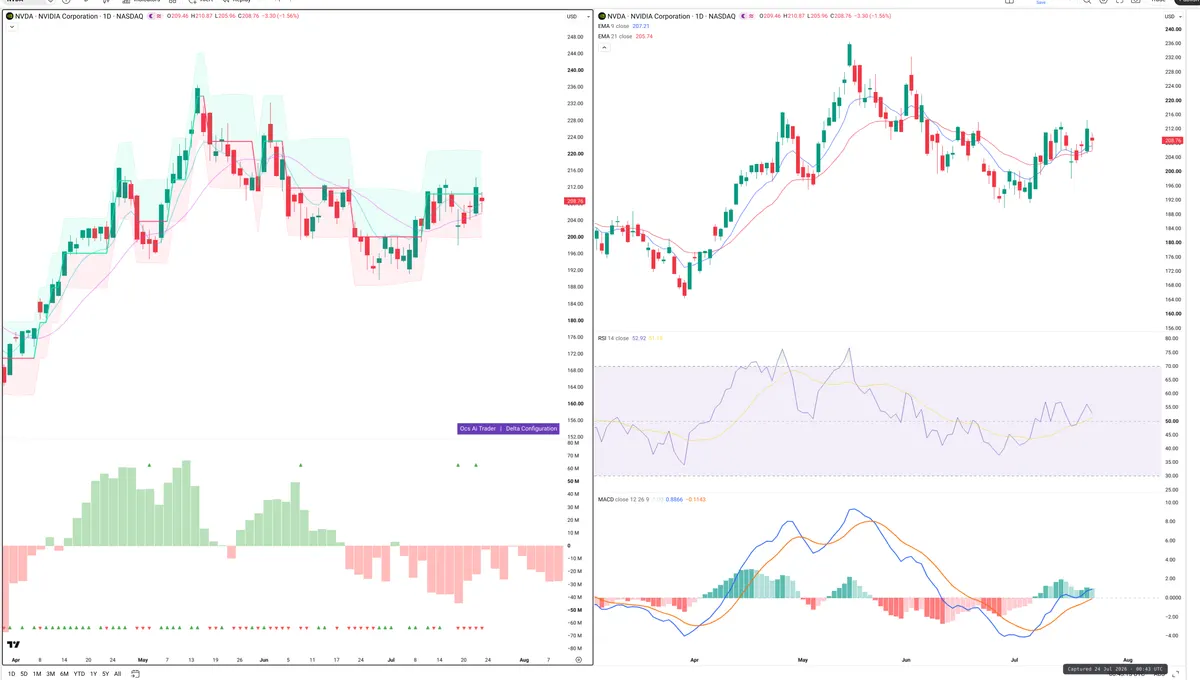Screen dimensions: 1200x680
Task: Click the Aug label on left chart time axis
Action: [524, 660]
